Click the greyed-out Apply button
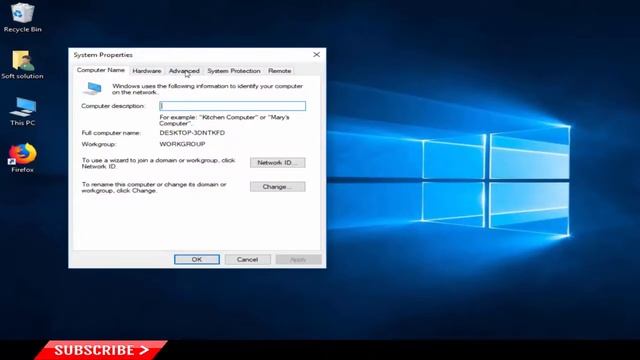 [x=298, y=260]
